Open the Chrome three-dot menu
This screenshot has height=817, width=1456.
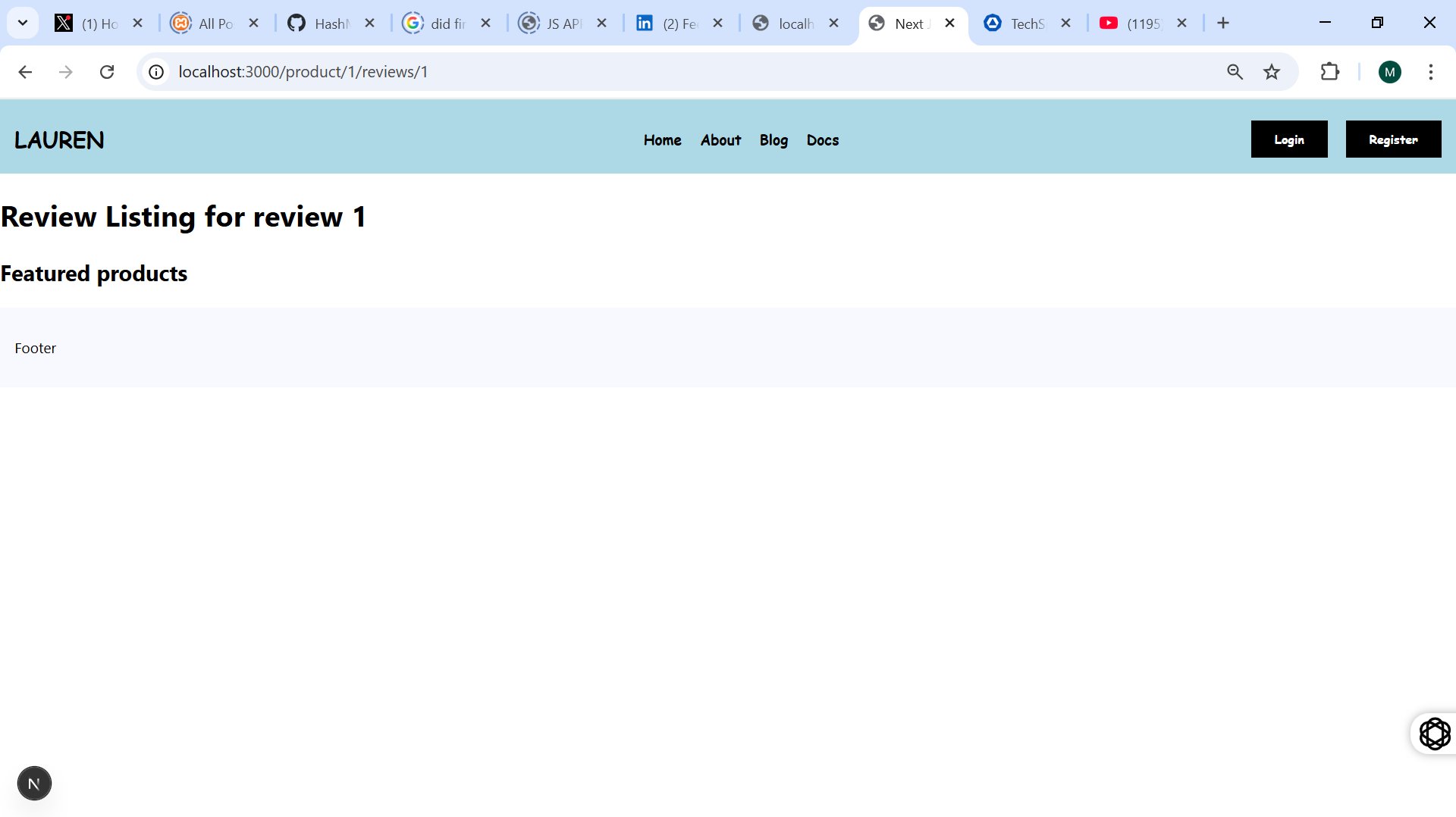coord(1431,72)
